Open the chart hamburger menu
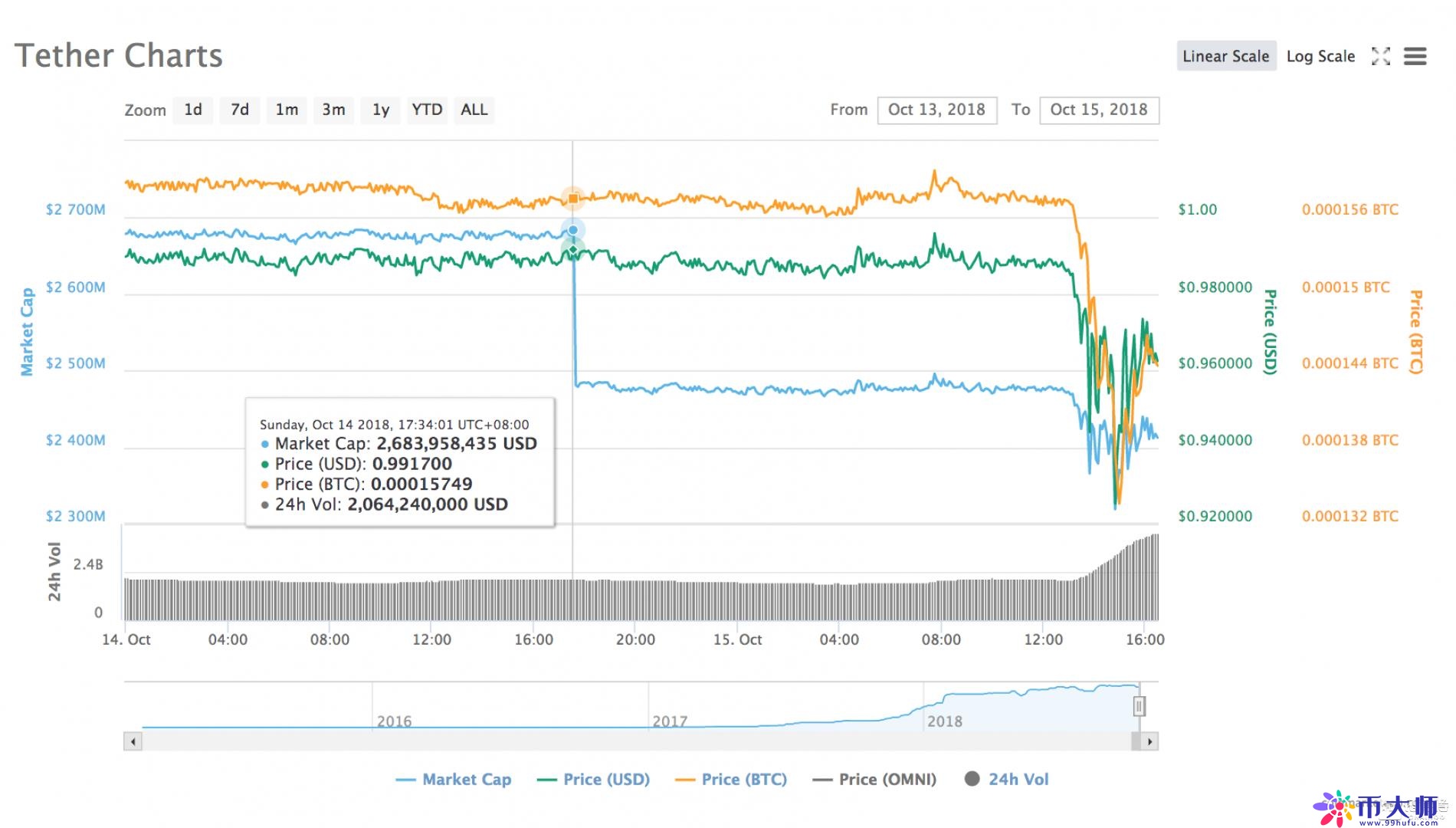Screen dimensions: 1456x828 1415,56
